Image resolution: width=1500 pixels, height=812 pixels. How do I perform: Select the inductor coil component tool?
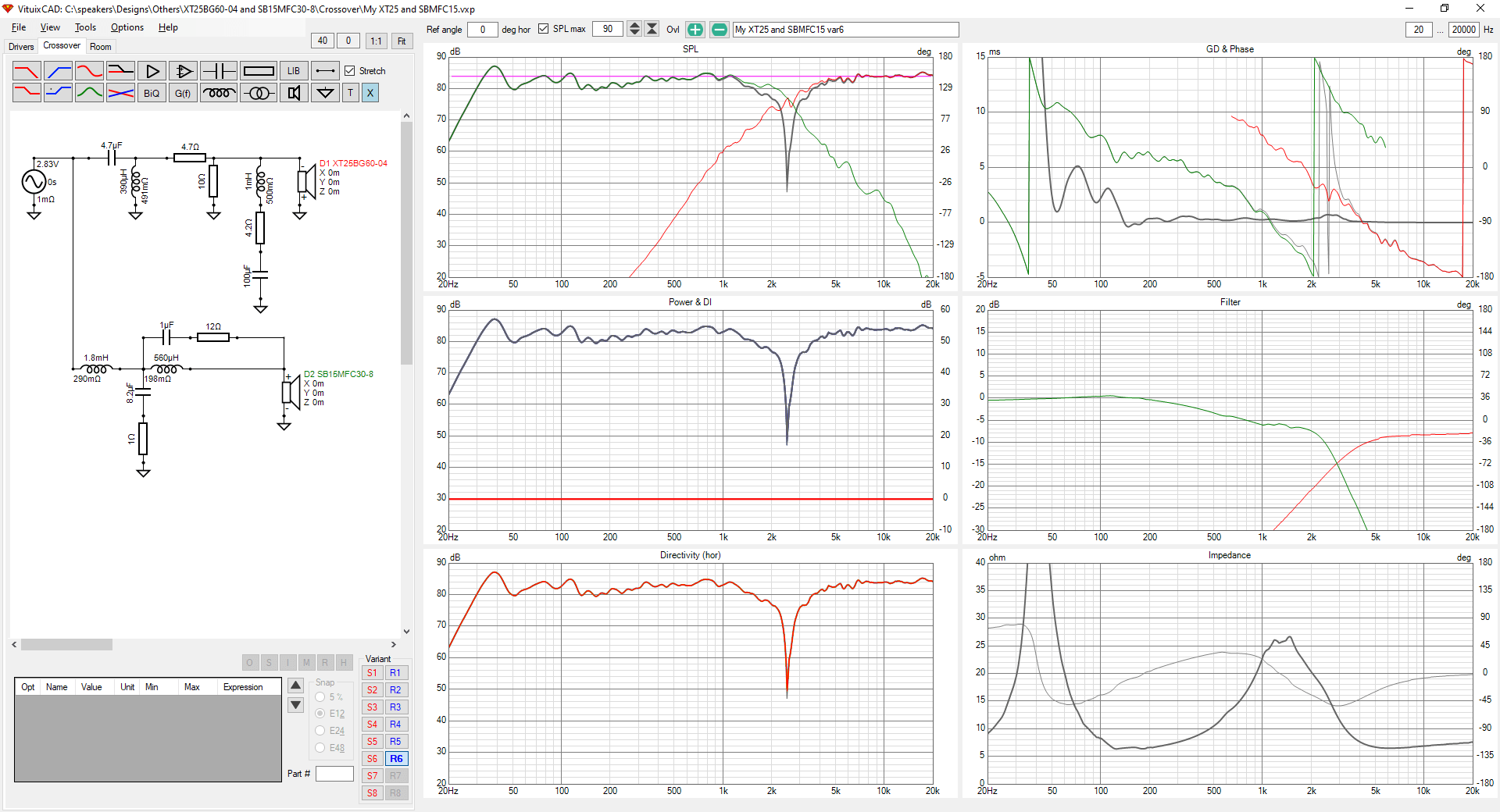[x=219, y=93]
